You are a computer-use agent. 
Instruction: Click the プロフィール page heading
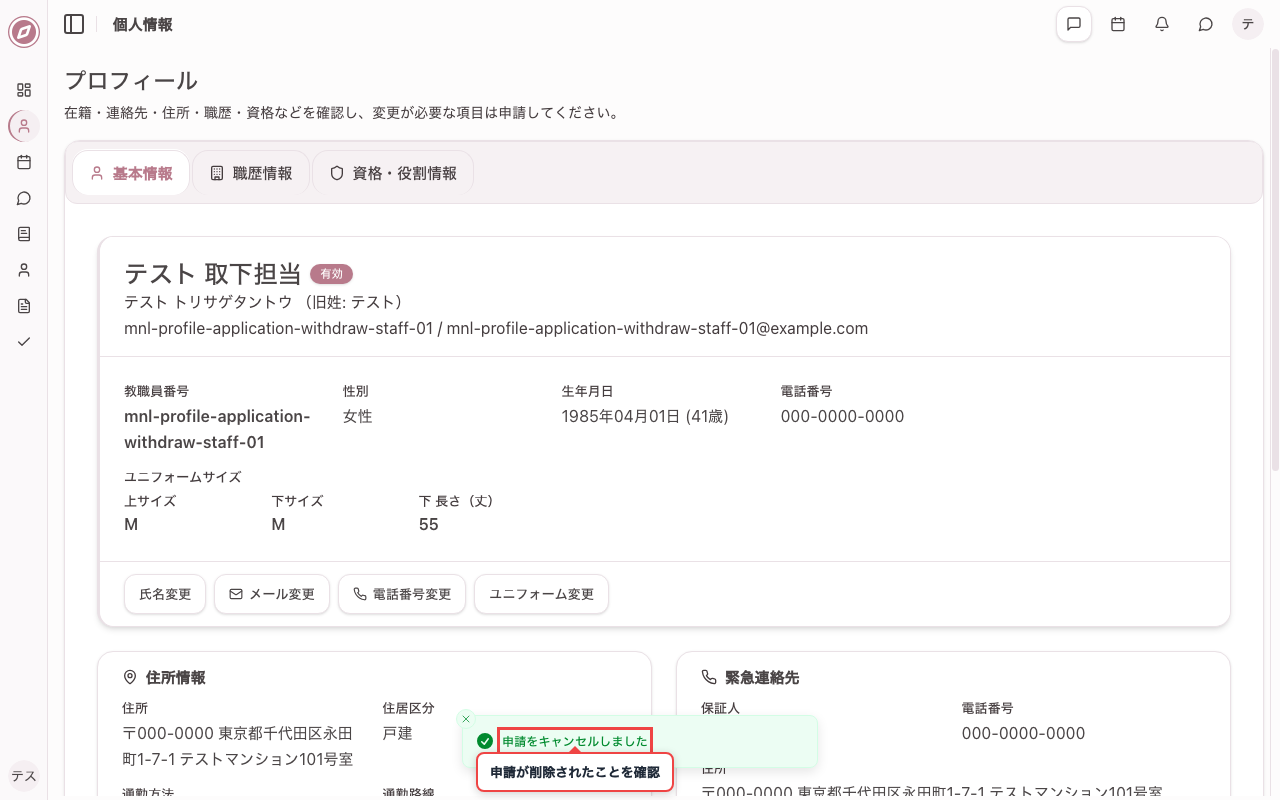131,81
